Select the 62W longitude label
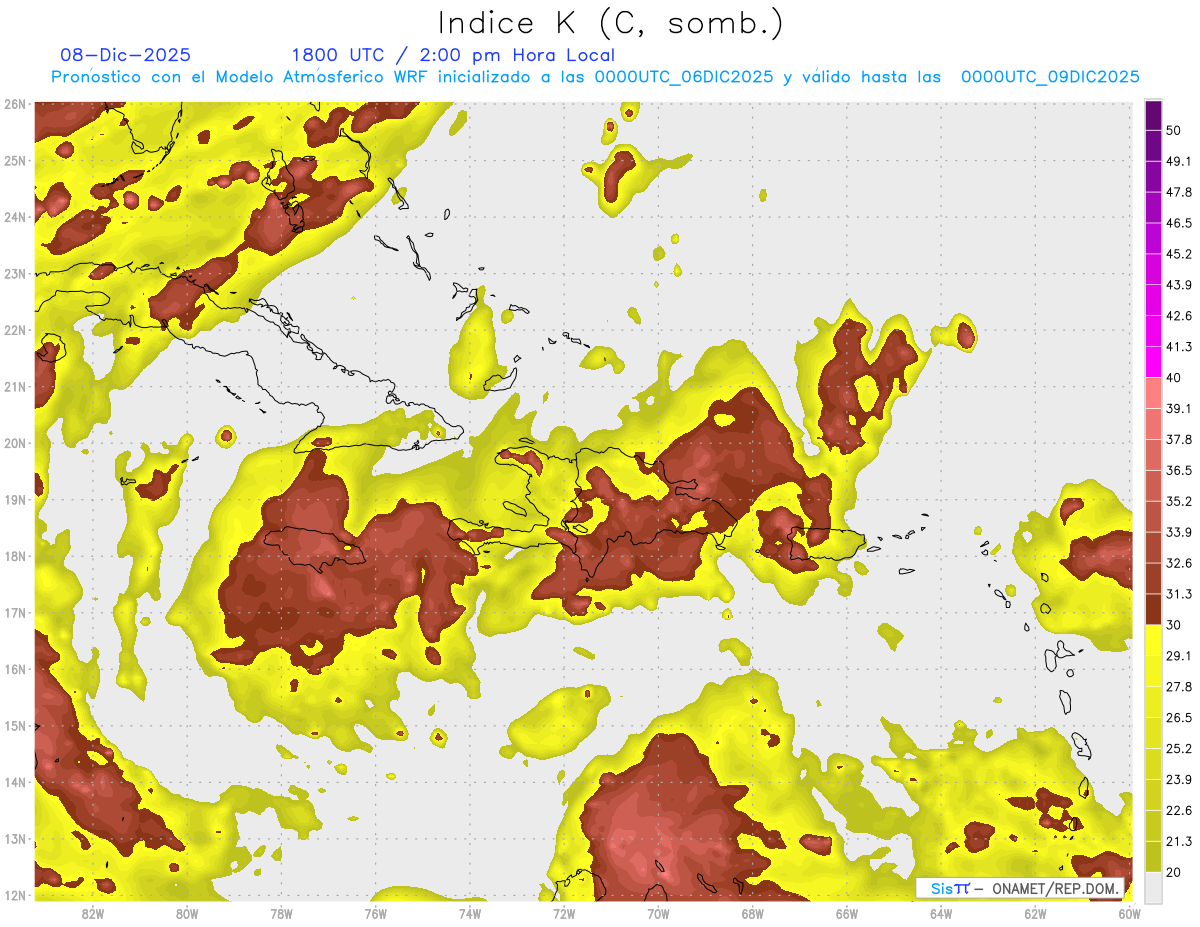The height and width of the screenshot is (927, 1200). coord(1035,913)
